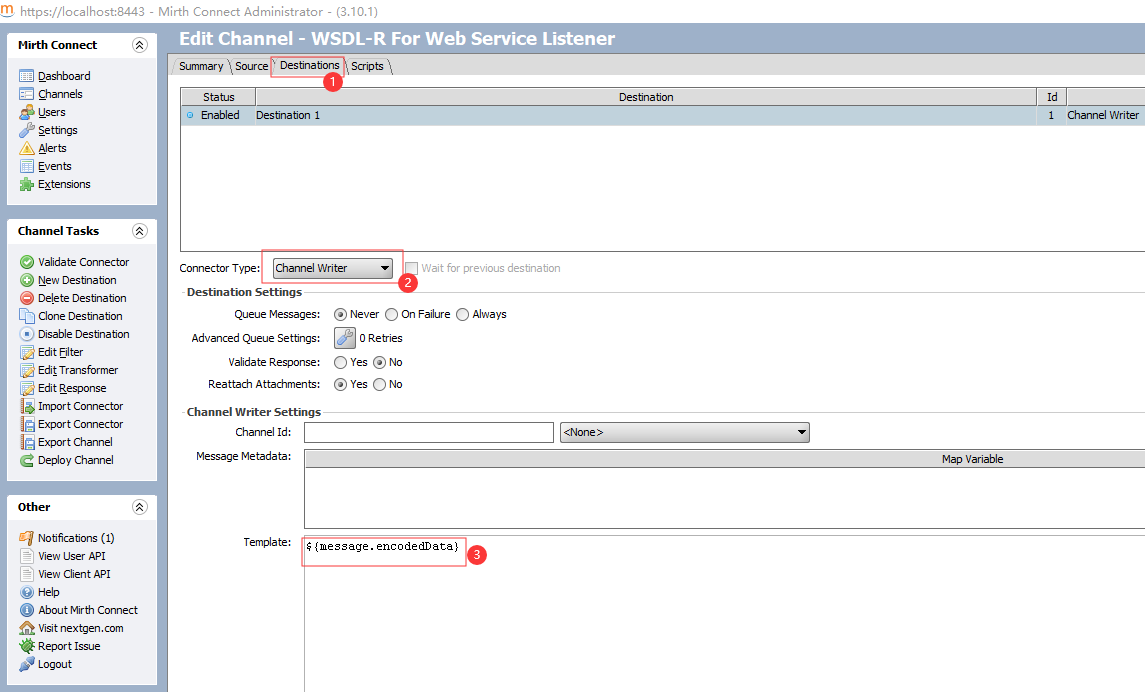Collapse the Mirth Connect panel
1145x692 pixels.
point(139,45)
